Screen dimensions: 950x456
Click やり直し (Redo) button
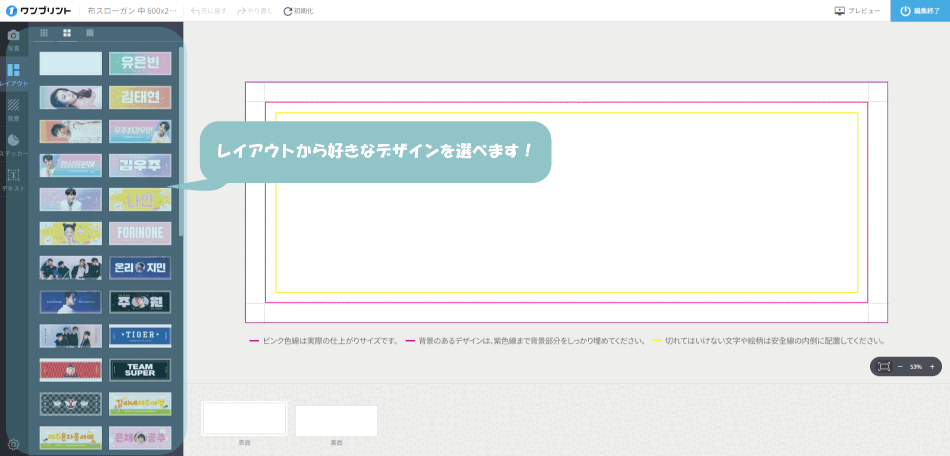click(x=254, y=11)
